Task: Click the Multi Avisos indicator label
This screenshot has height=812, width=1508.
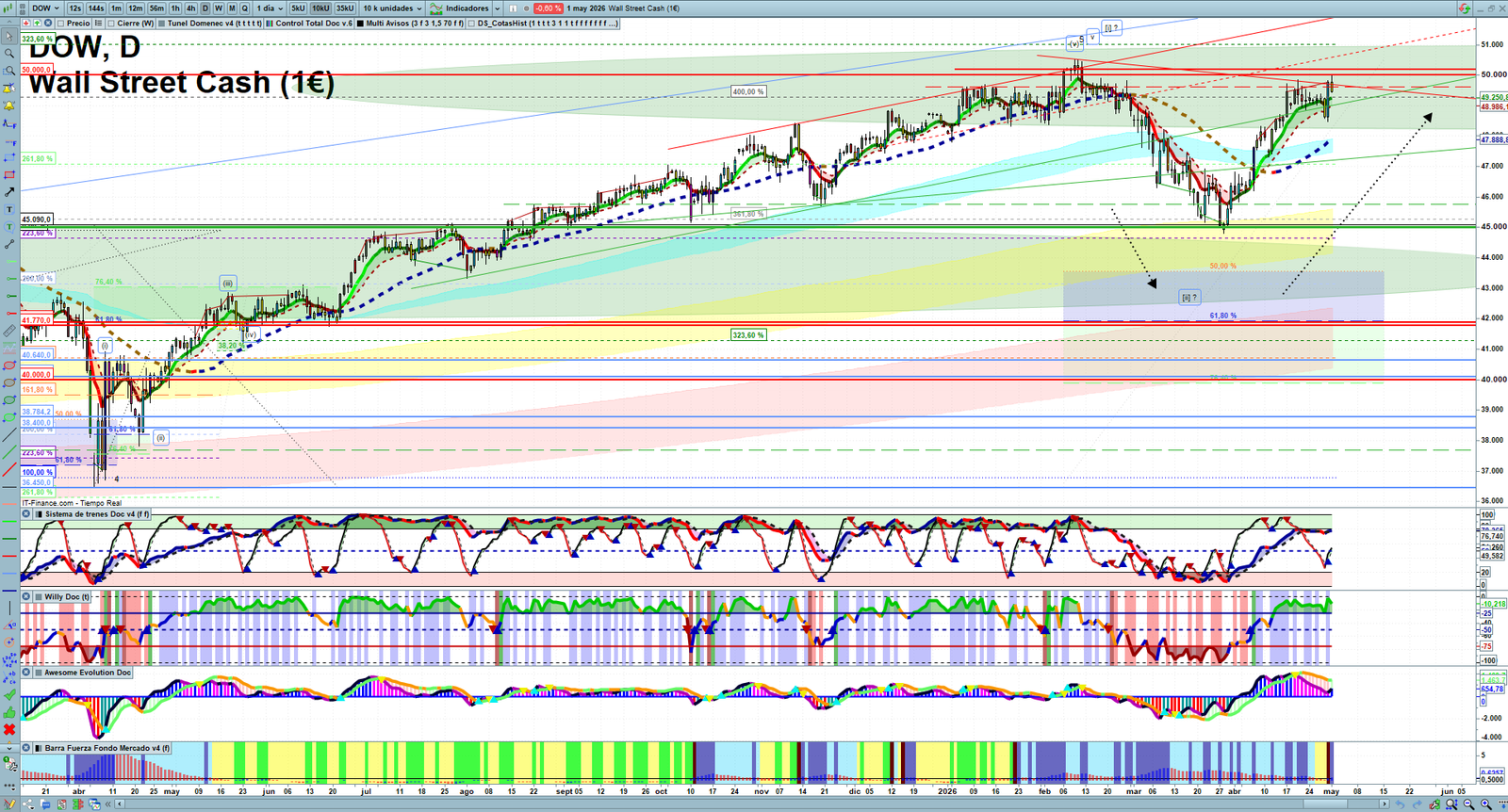Action: coord(414,23)
